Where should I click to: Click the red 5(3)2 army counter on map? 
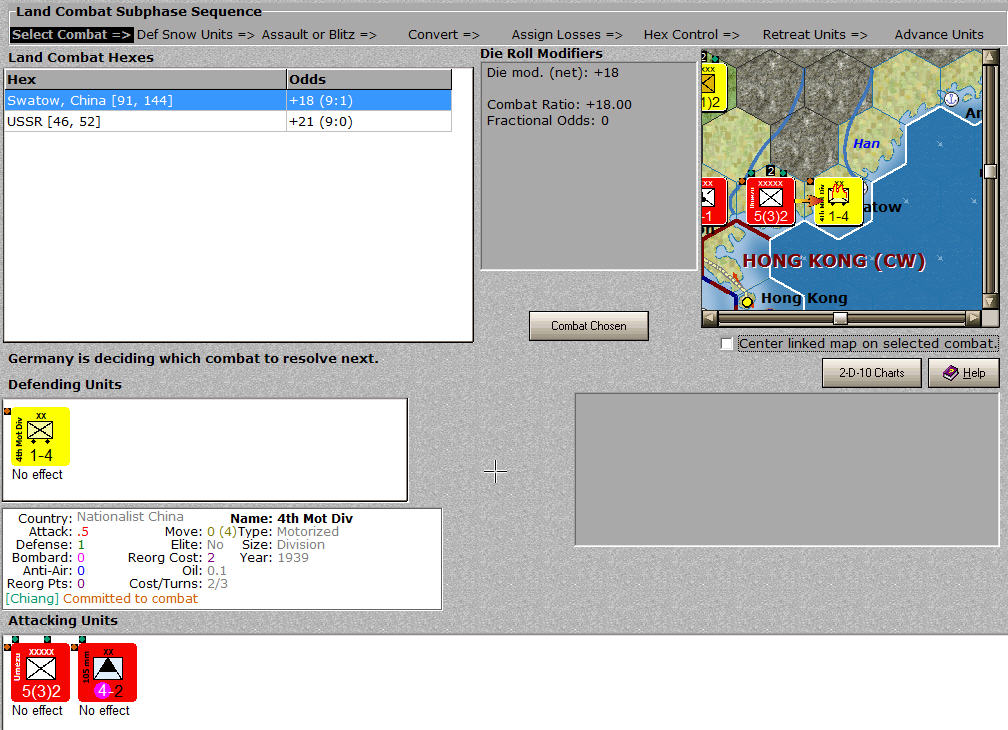(770, 201)
